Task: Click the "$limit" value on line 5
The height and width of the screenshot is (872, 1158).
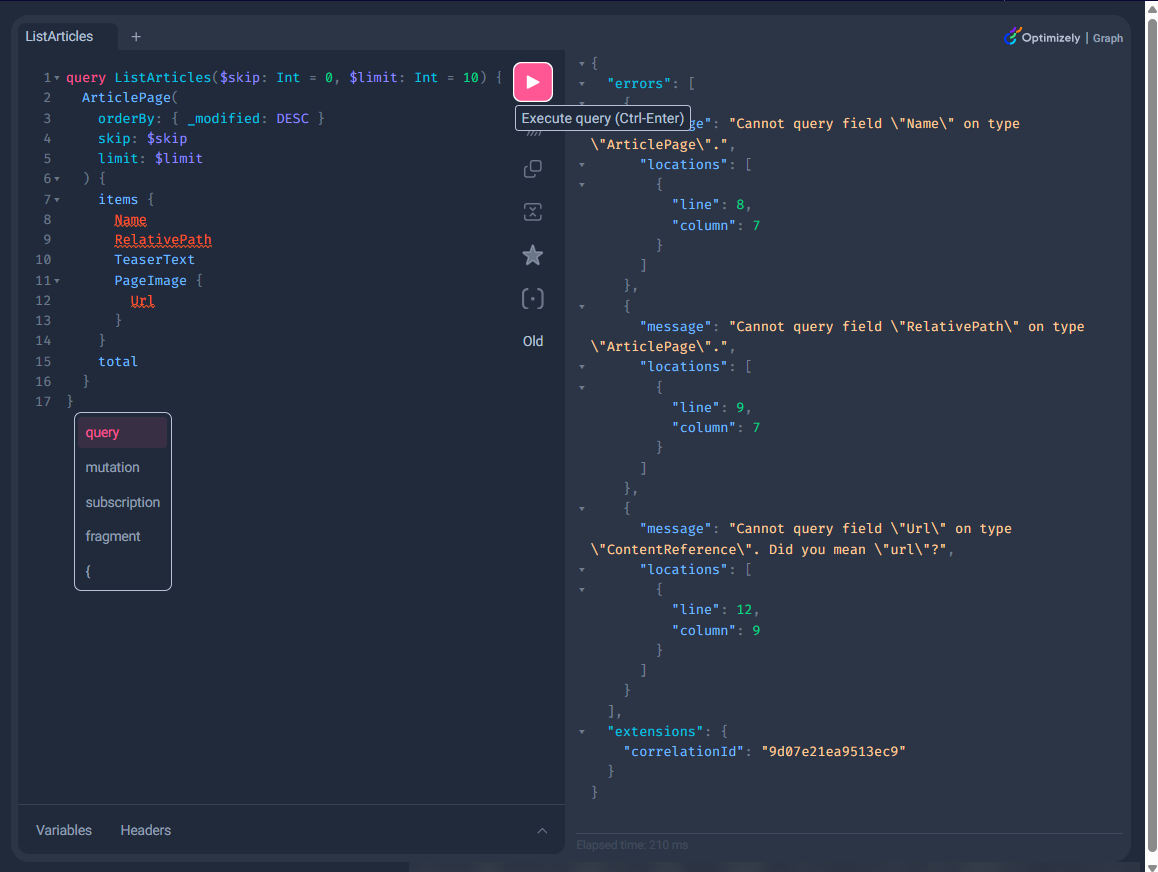Action: (179, 159)
